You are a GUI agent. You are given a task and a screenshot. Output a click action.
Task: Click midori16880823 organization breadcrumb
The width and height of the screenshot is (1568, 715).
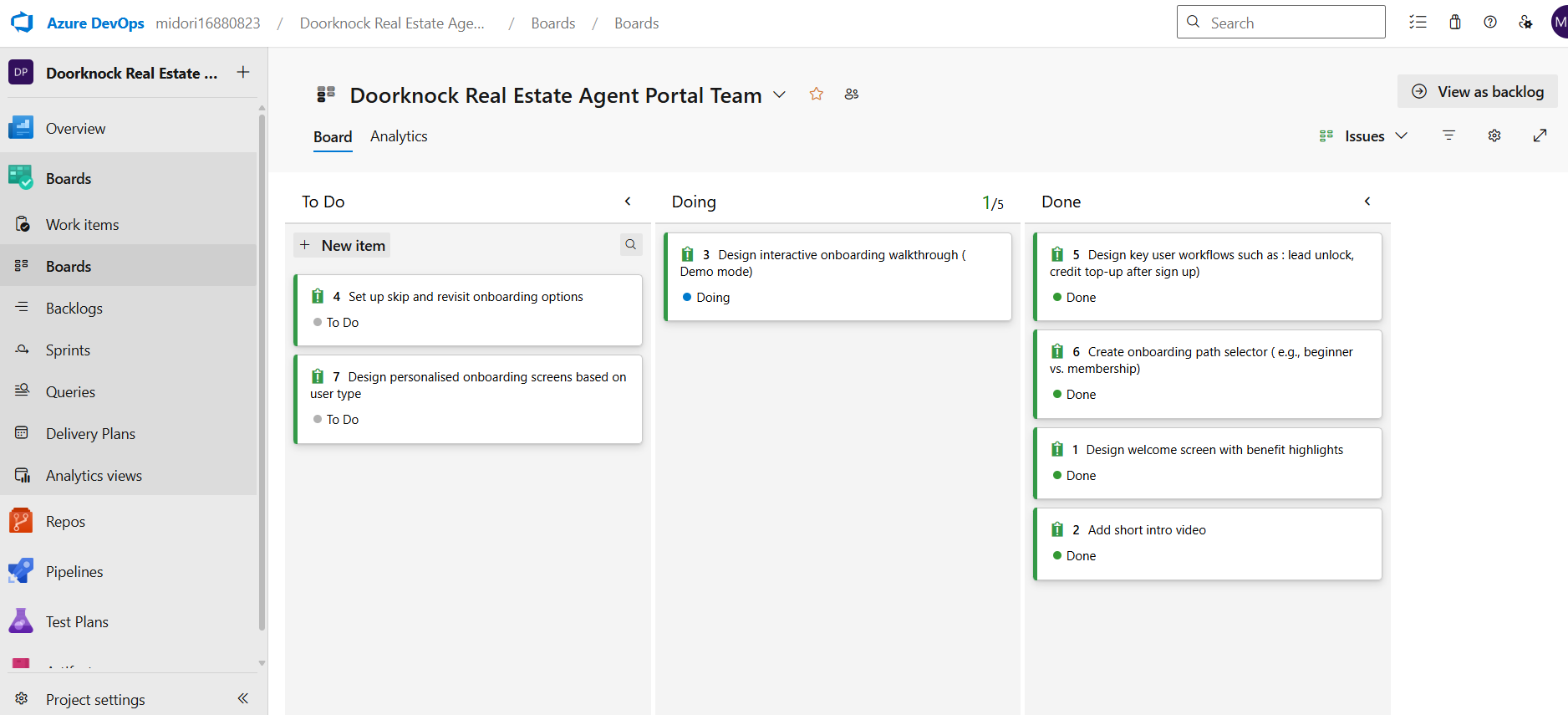pos(208,23)
